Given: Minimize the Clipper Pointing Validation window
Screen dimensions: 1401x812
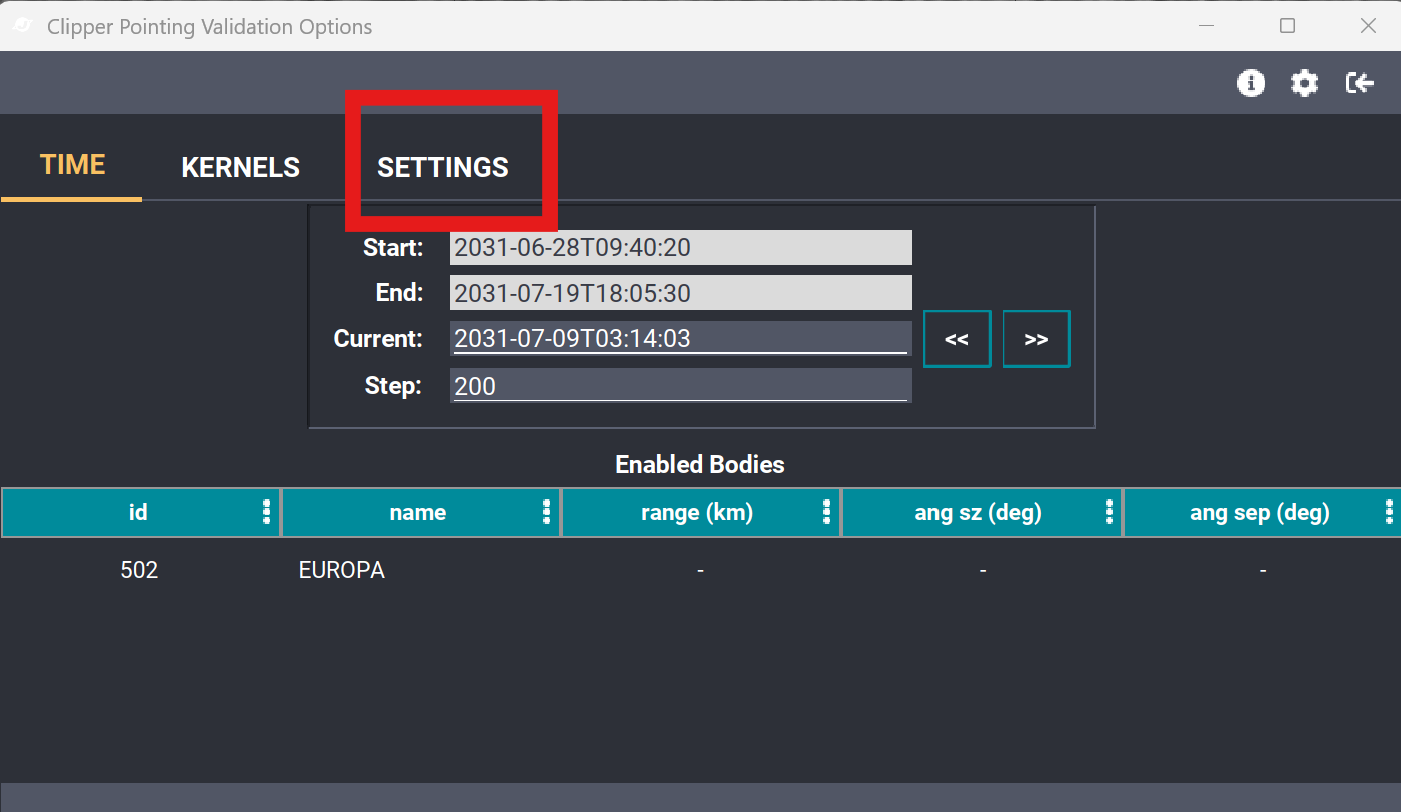Looking at the screenshot, I should click(x=1208, y=26).
